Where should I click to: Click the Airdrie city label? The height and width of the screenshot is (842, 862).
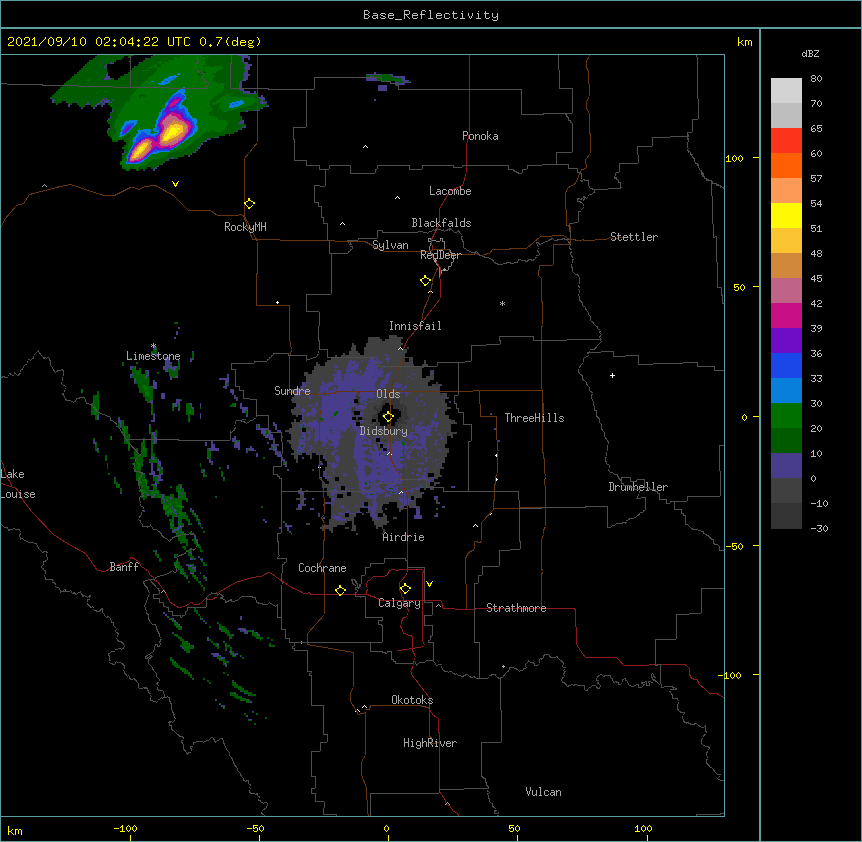point(404,537)
